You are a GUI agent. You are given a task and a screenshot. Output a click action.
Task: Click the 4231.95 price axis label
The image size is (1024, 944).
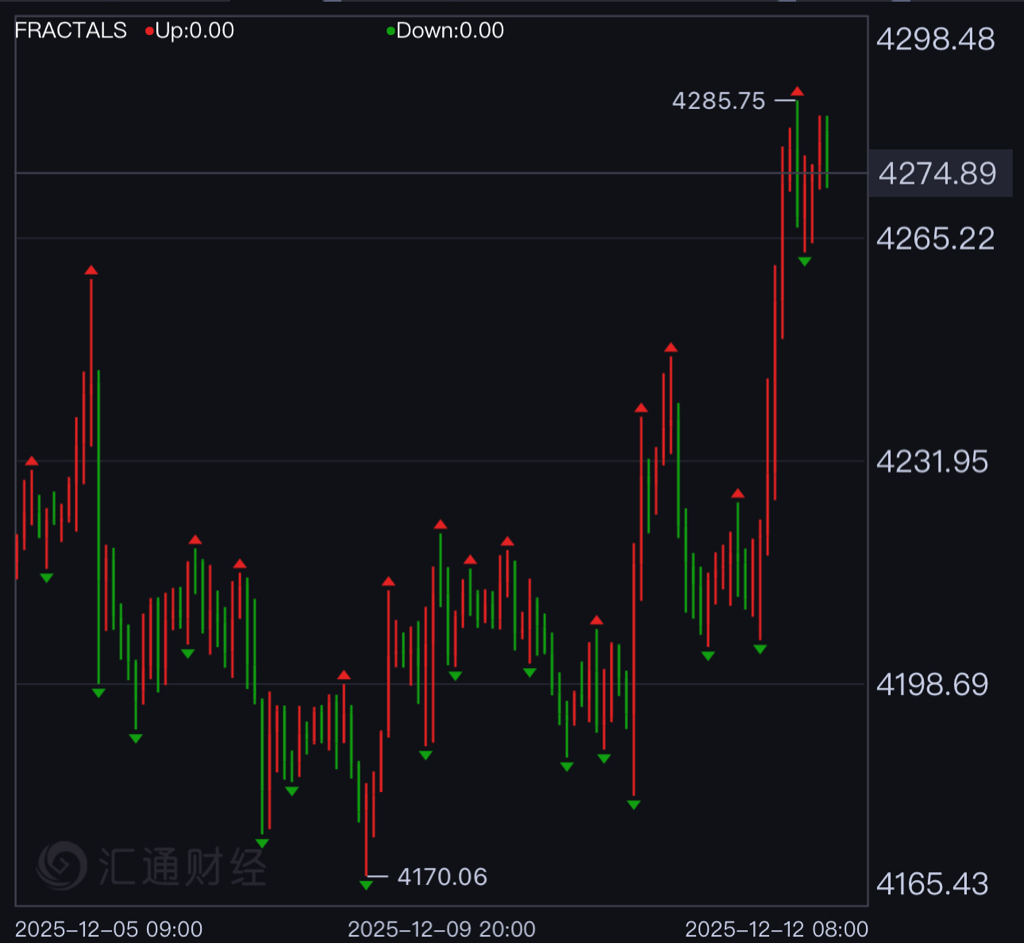click(x=932, y=462)
